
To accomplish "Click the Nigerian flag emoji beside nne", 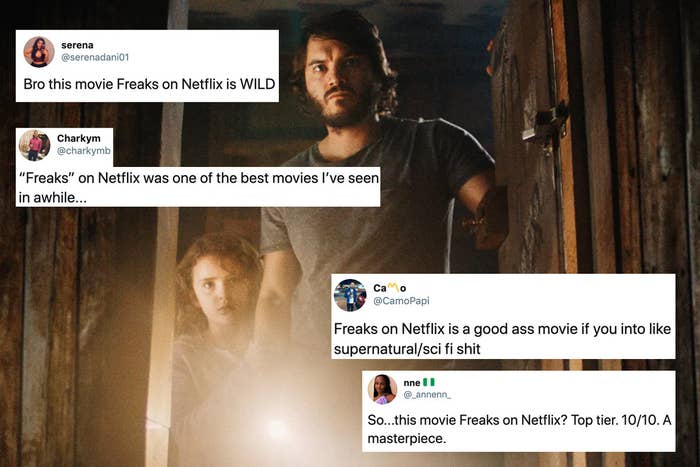I will coord(429,382).
